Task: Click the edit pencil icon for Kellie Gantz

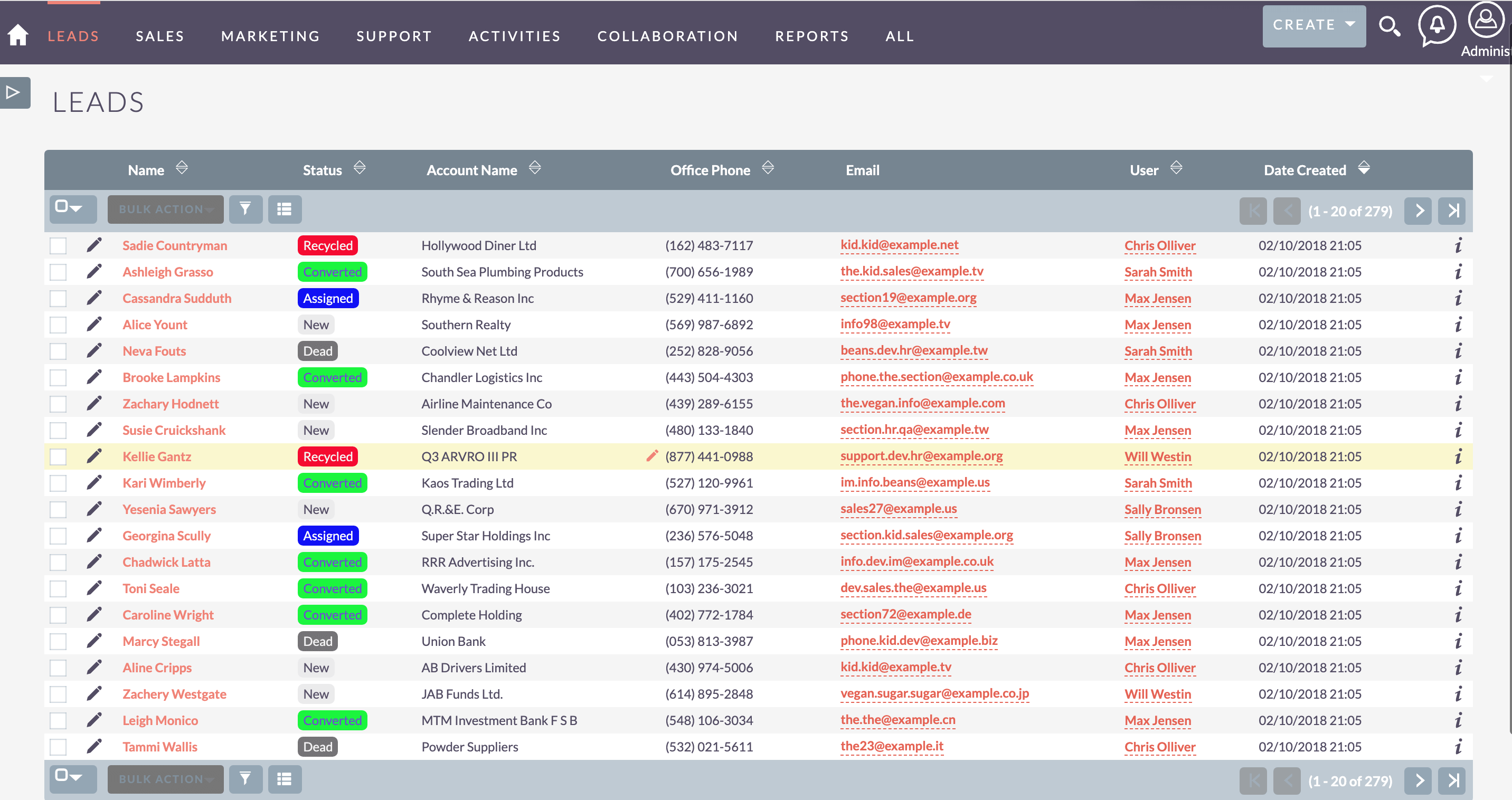Action: click(95, 456)
